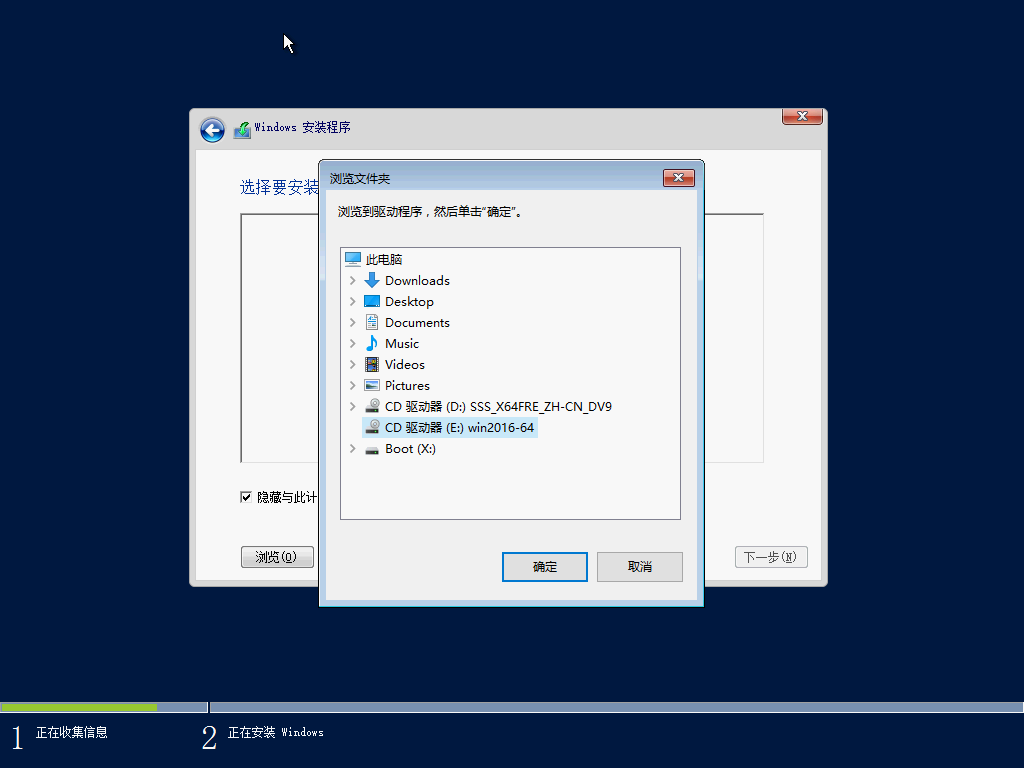Click the green progress bar at bottom
Image resolution: width=1024 pixels, height=768 pixels.
(x=79, y=707)
